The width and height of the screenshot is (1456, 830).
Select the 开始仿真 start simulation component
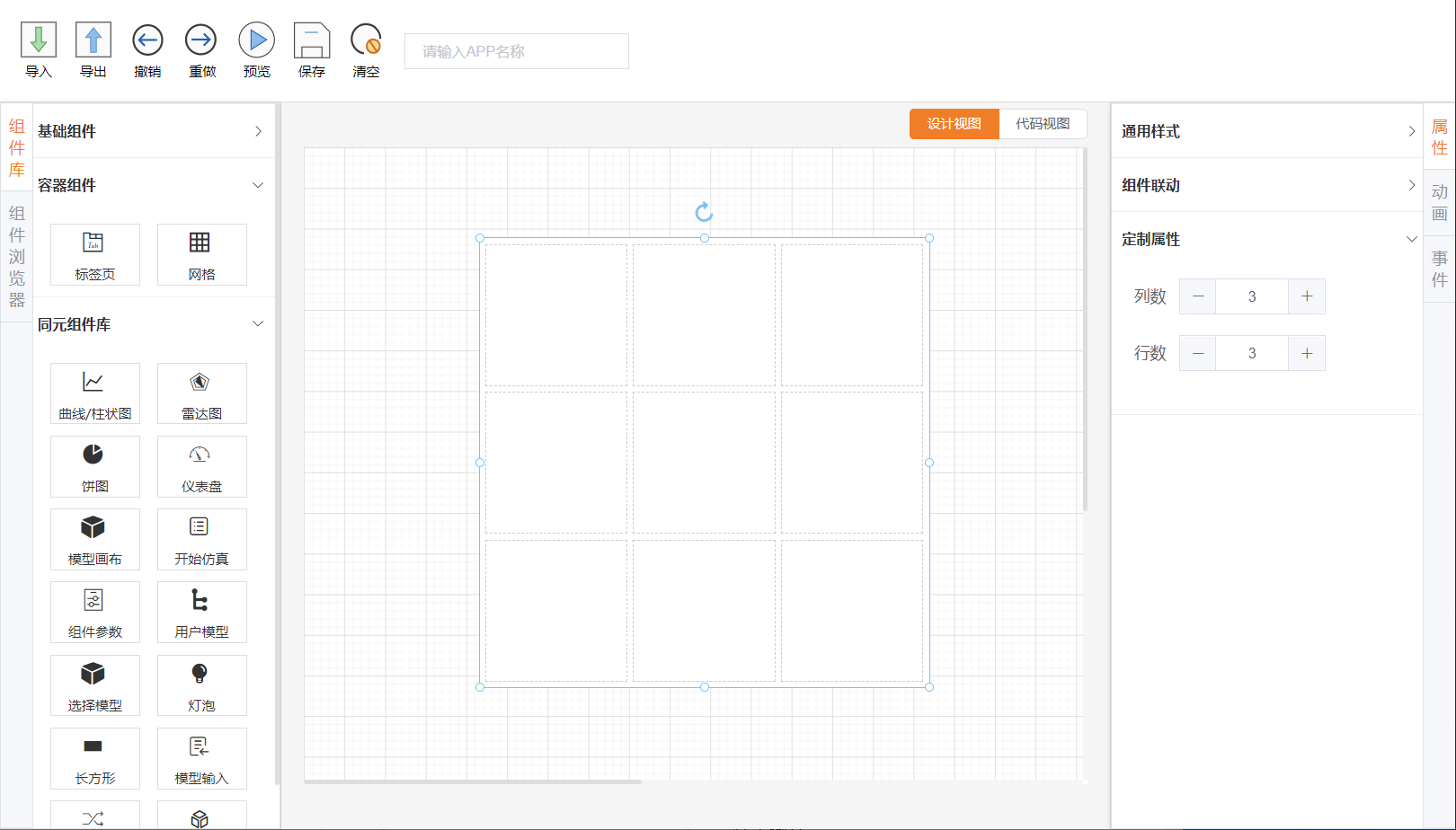pyautogui.click(x=202, y=539)
